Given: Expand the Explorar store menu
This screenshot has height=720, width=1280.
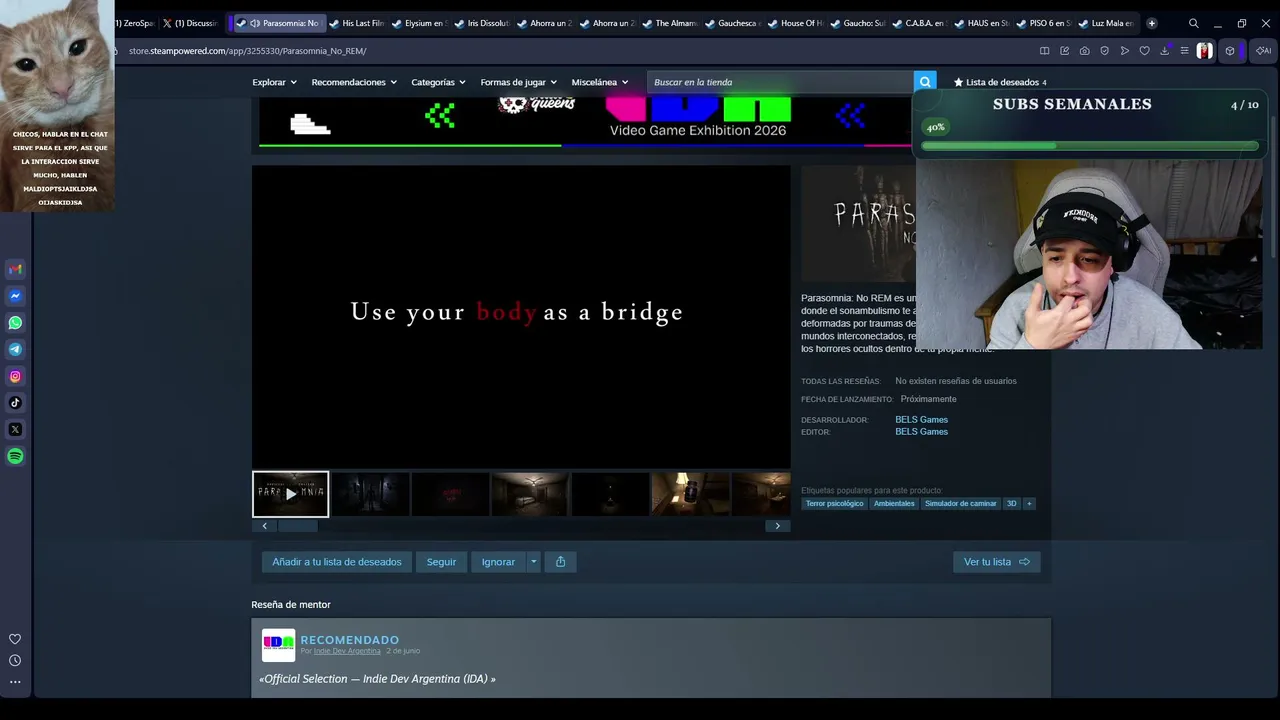Looking at the screenshot, I should (274, 82).
